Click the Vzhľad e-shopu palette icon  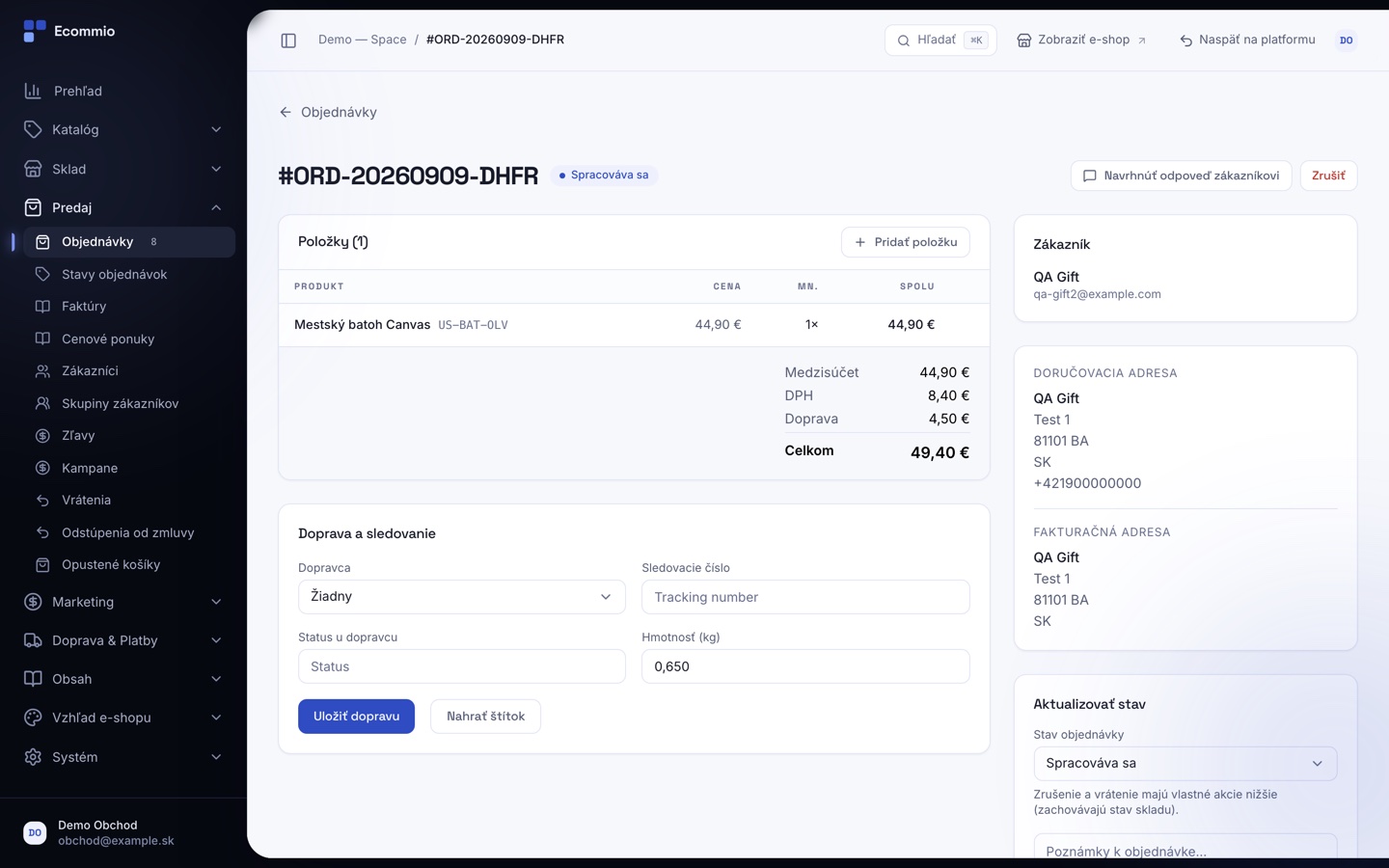[x=33, y=718]
